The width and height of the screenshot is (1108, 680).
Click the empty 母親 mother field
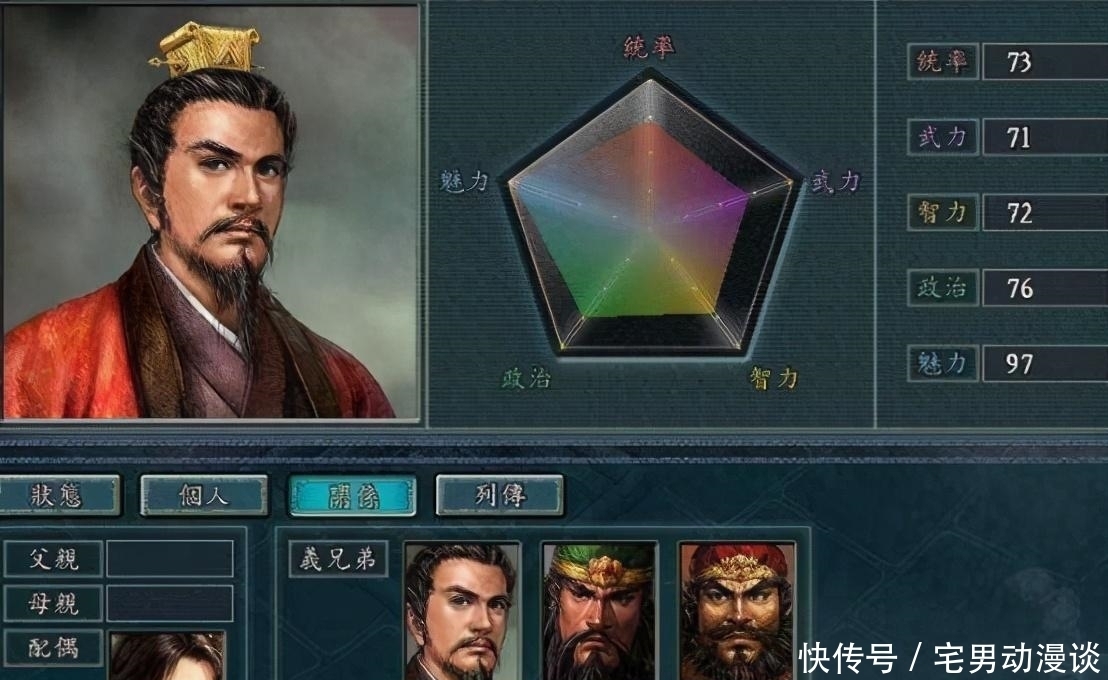[x=170, y=603]
